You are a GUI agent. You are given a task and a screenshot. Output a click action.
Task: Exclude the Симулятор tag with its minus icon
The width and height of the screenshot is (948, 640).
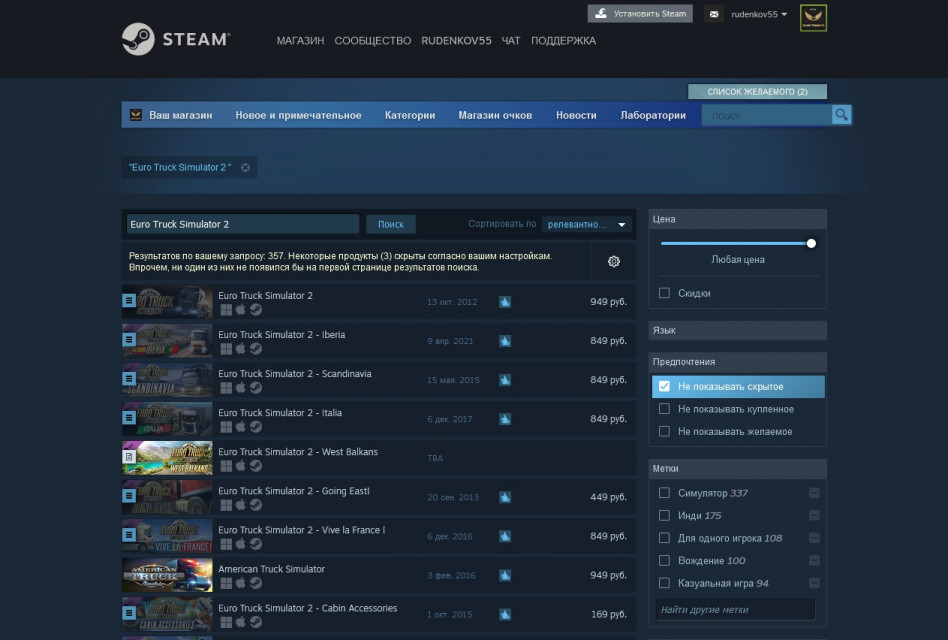[814, 493]
